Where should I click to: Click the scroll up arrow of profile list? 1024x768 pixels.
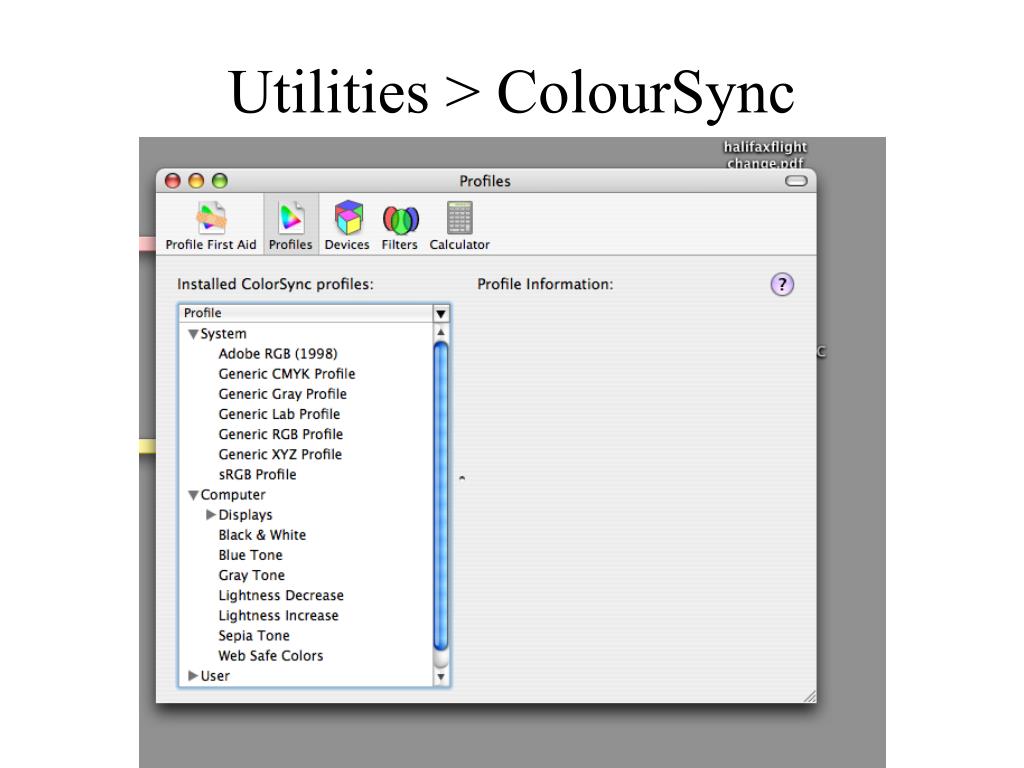coord(441,332)
